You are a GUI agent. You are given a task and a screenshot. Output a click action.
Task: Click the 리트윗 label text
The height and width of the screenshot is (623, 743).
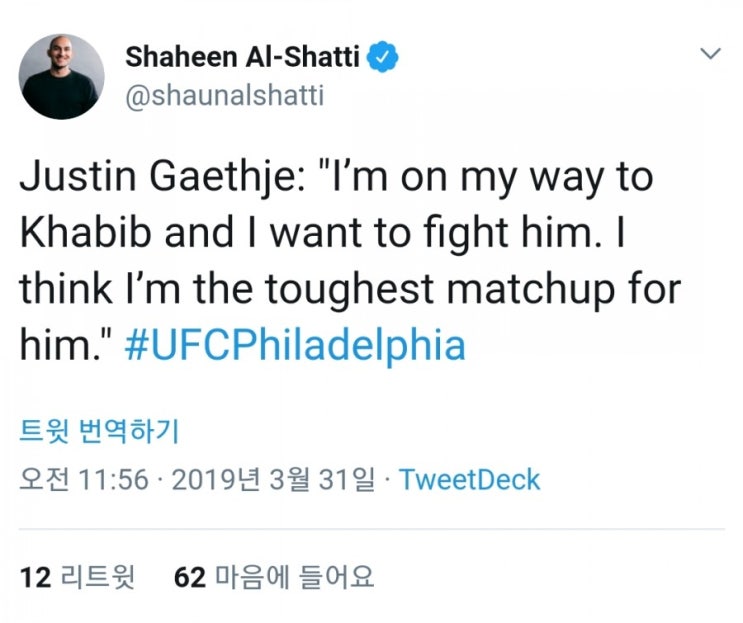coord(99,578)
